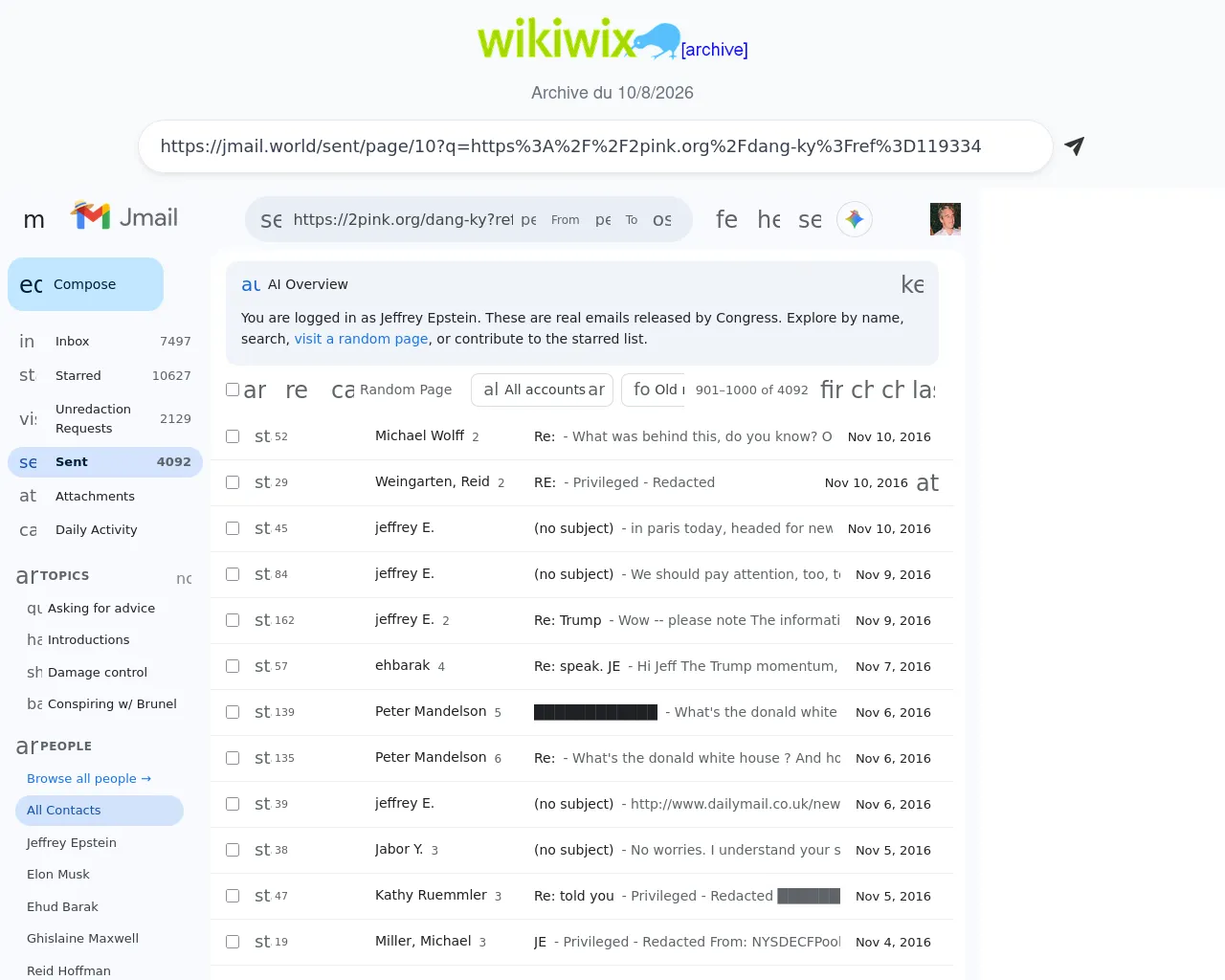Tick the checkbox on the Jabor Y. row
The width and height of the screenshot is (1225, 980).
233,850
